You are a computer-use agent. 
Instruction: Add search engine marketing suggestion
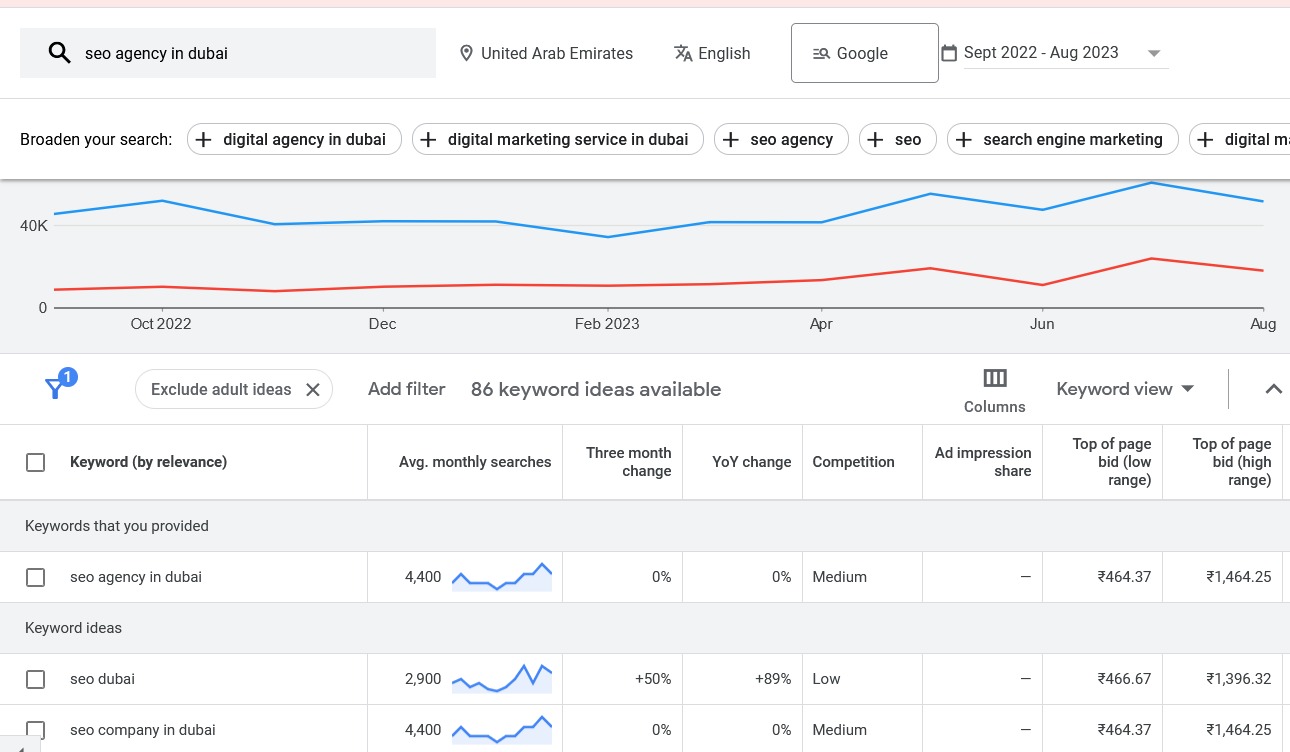pos(1063,140)
